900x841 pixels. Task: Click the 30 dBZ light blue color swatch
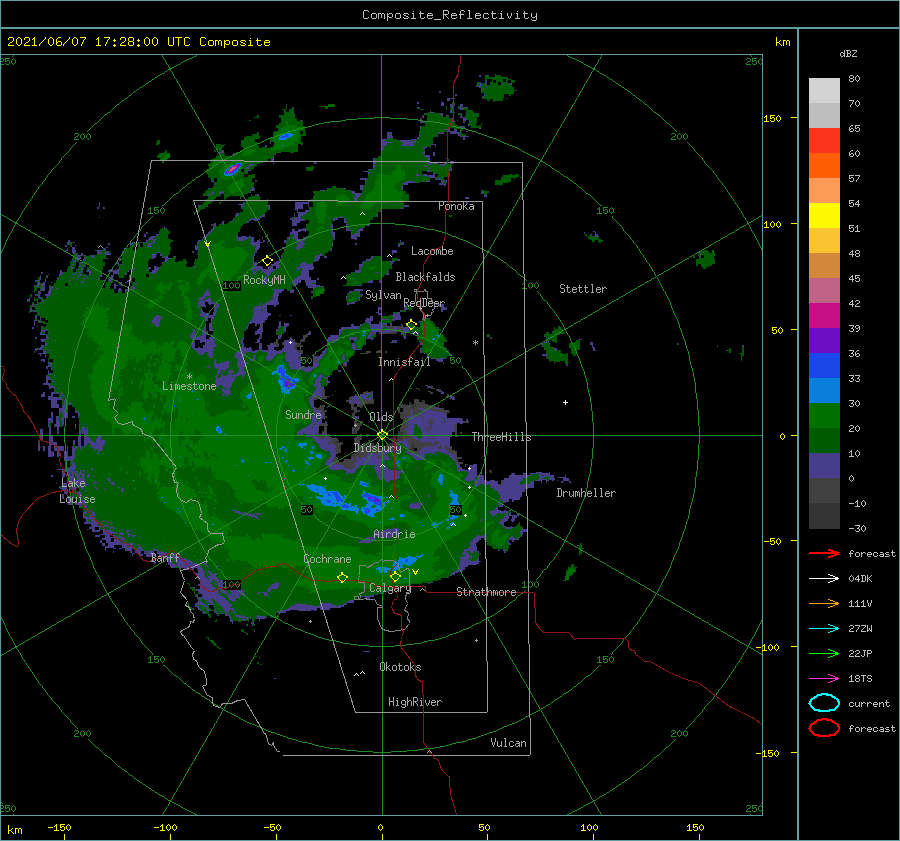coord(824,390)
